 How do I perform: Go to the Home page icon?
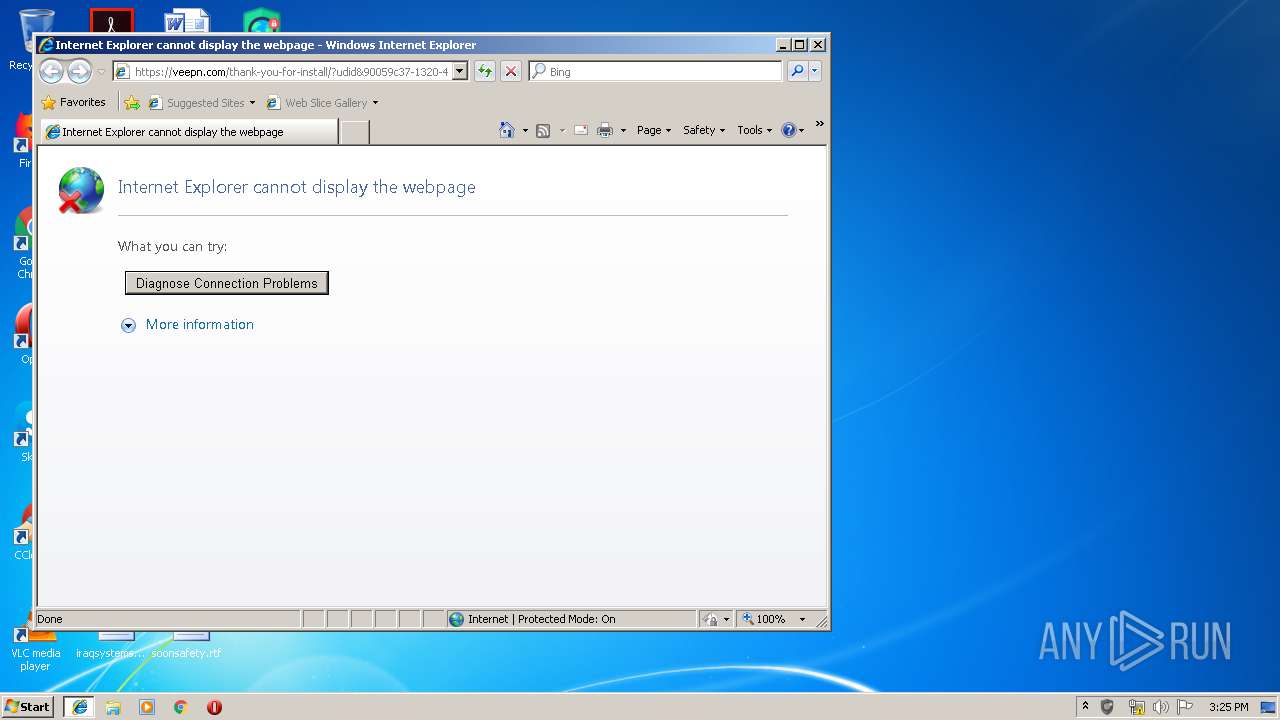[507, 130]
